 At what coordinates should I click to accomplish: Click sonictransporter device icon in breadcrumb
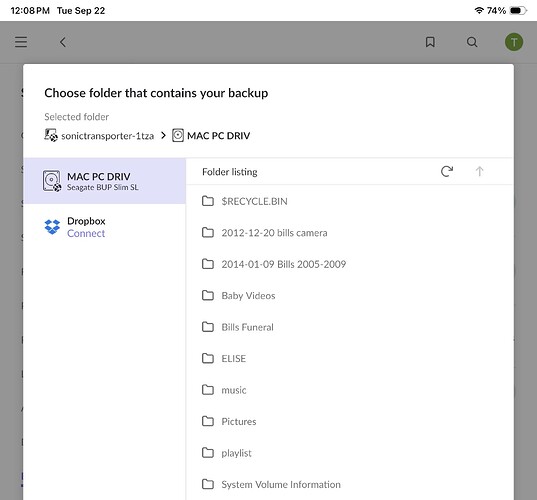pyautogui.click(x=51, y=135)
